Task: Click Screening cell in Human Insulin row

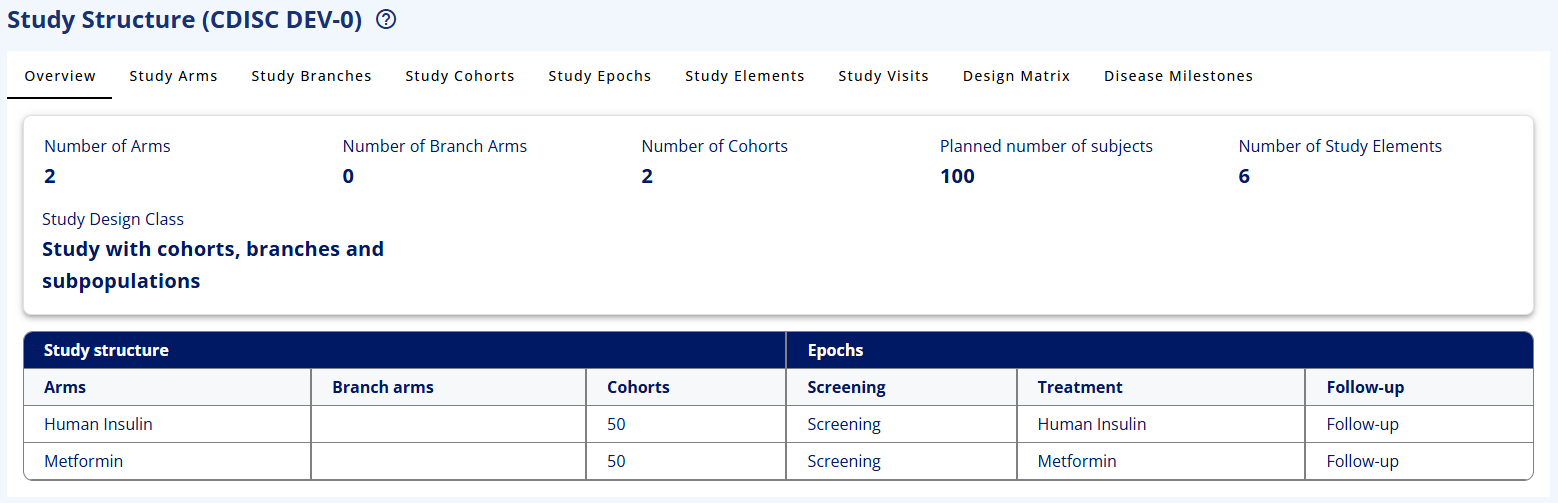Action: [x=844, y=424]
